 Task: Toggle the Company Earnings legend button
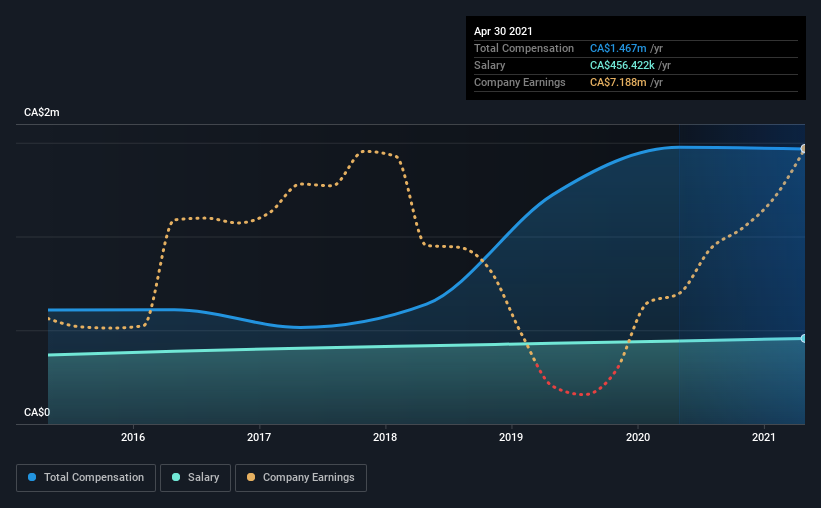(301, 478)
